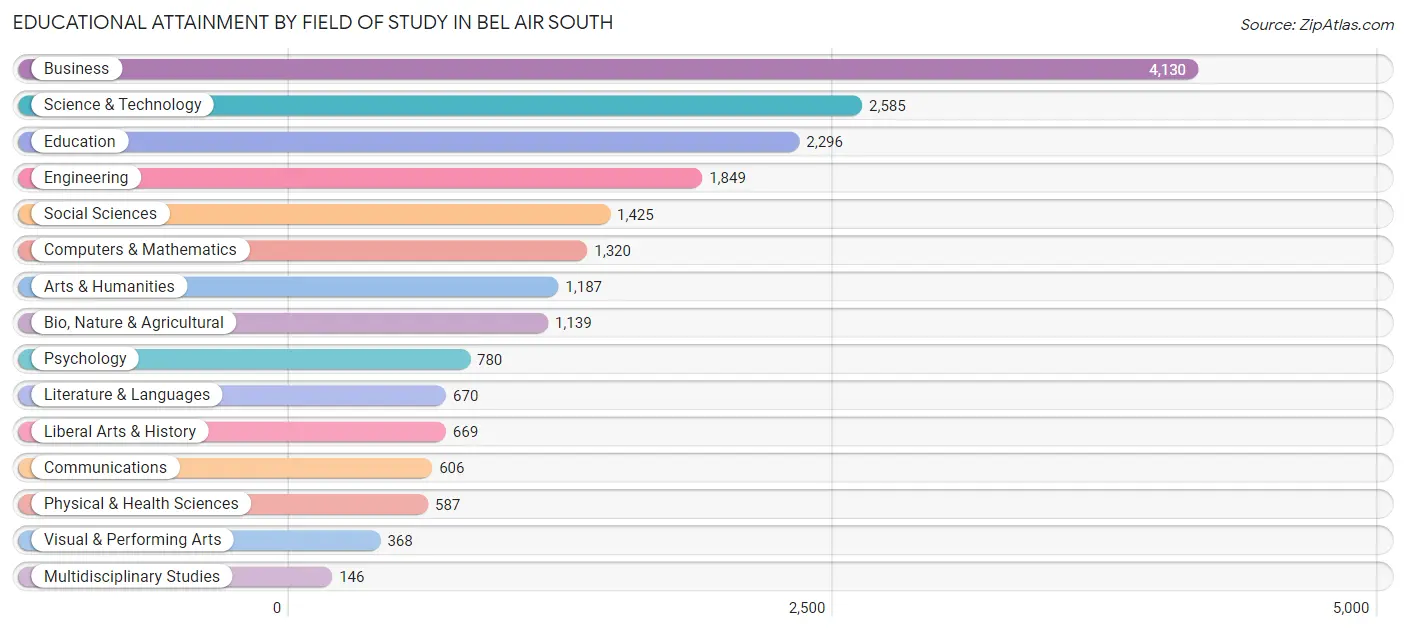Viewport: 1406px width, 631px height.
Task: Click the 606 Communications value
Action: (452, 468)
